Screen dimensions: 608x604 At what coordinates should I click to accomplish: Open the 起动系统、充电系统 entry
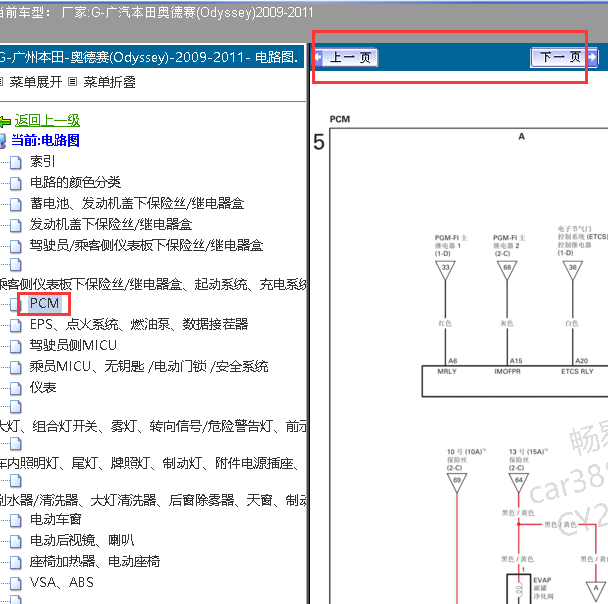coord(153,285)
